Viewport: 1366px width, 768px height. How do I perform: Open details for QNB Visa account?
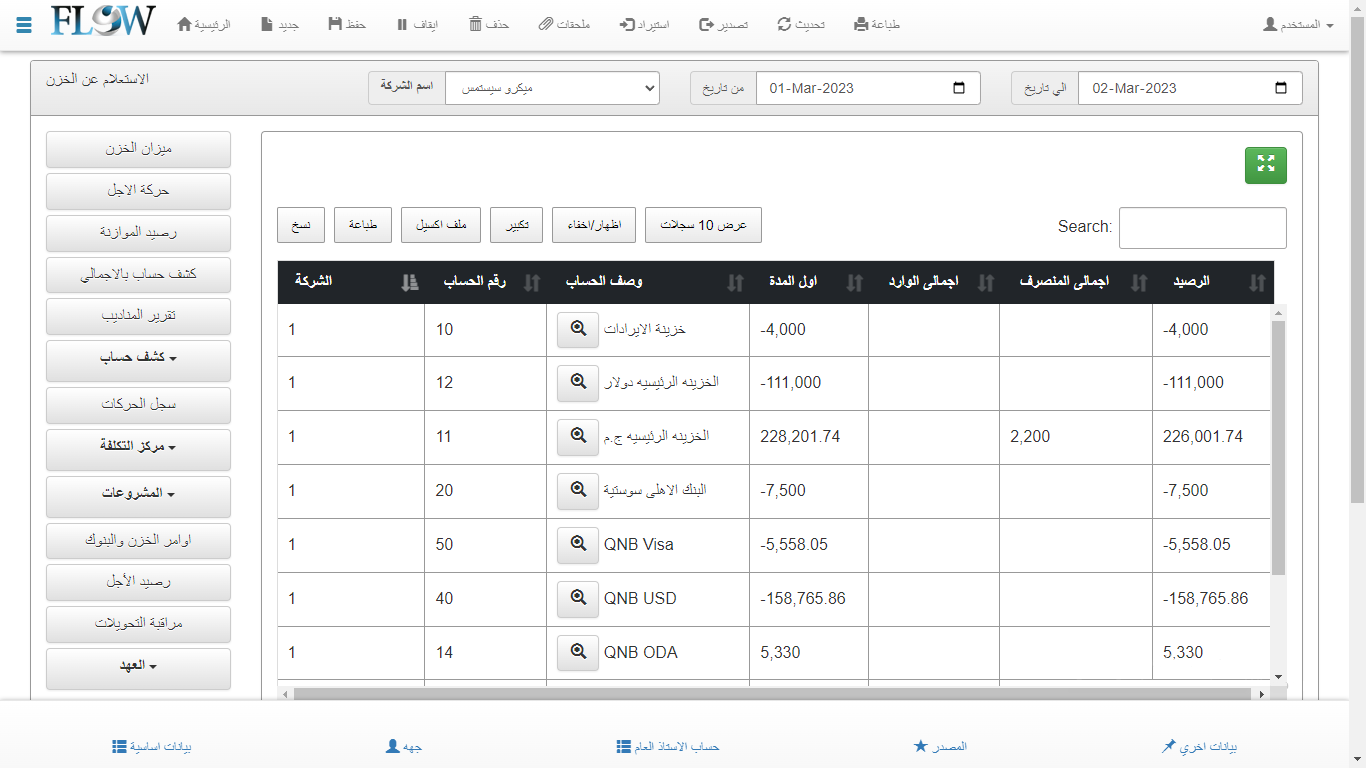pyautogui.click(x=577, y=545)
